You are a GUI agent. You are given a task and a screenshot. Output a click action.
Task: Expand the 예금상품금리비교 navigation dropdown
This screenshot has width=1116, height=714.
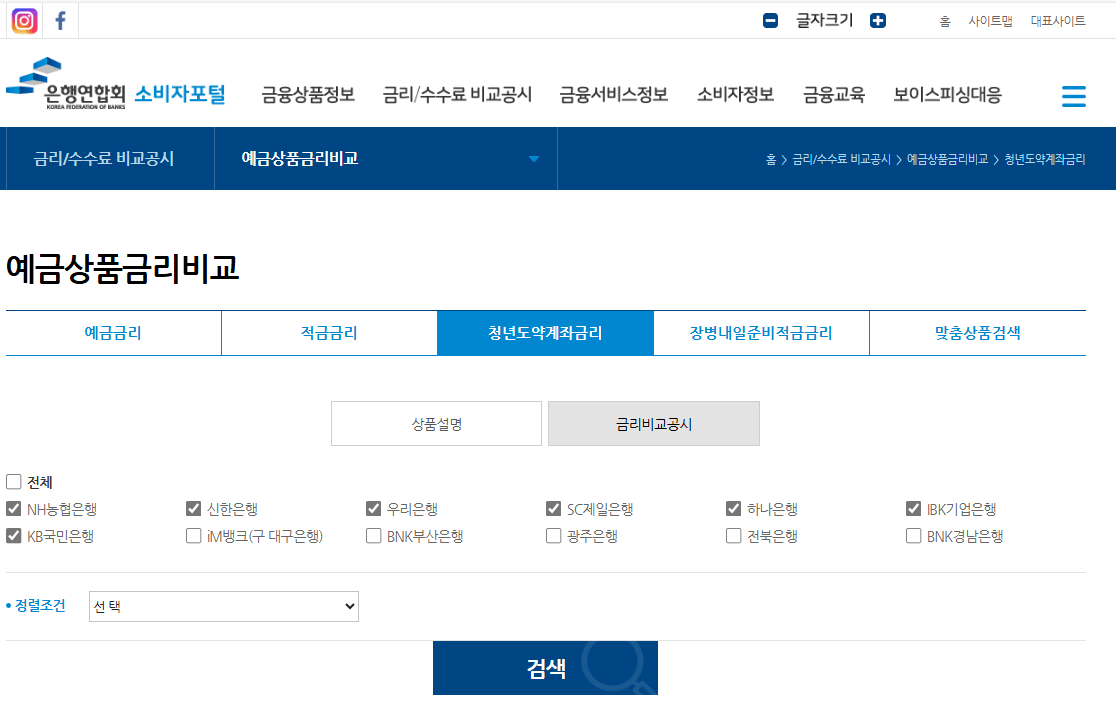pyautogui.click(x=535, y=158)
